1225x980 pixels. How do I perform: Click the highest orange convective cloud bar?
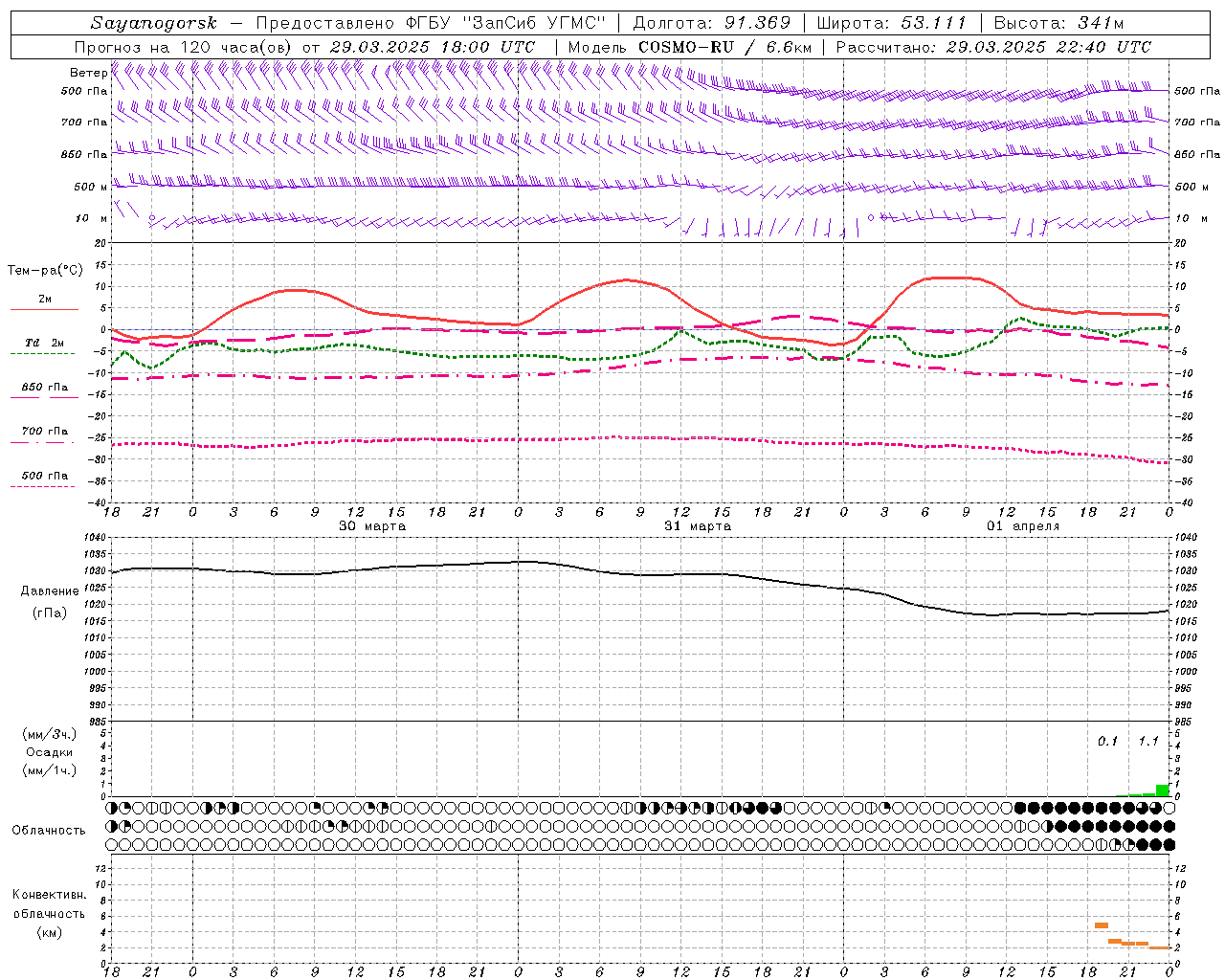click(x=1102, y=925)
